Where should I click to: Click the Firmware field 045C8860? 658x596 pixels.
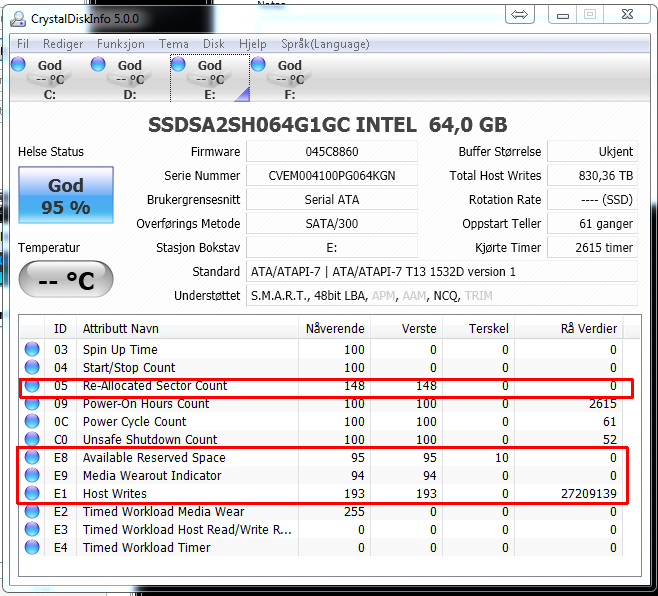pyautogui.click(x=332, y=152)
